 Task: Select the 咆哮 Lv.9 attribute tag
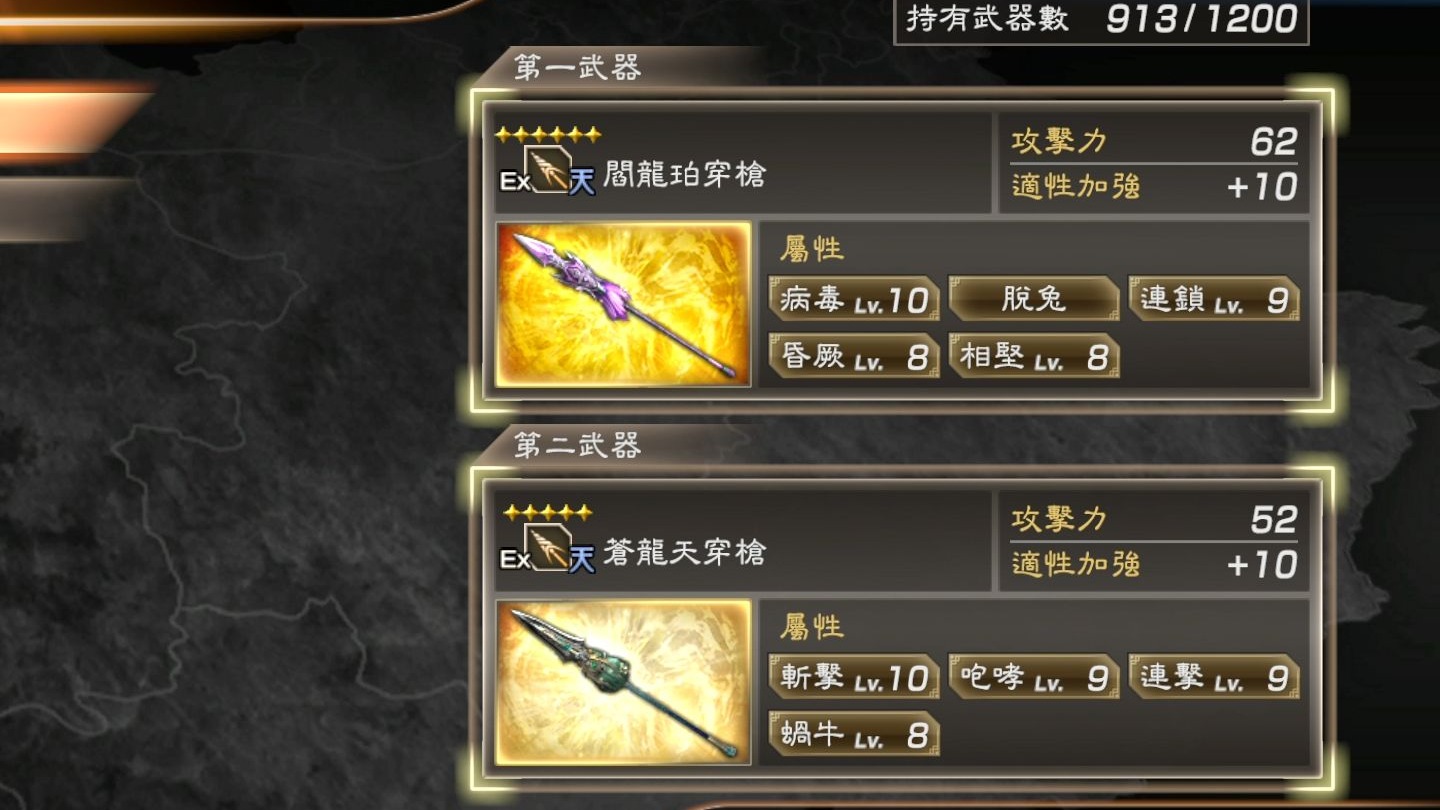pyautogui.click(x=1033, y=677)
